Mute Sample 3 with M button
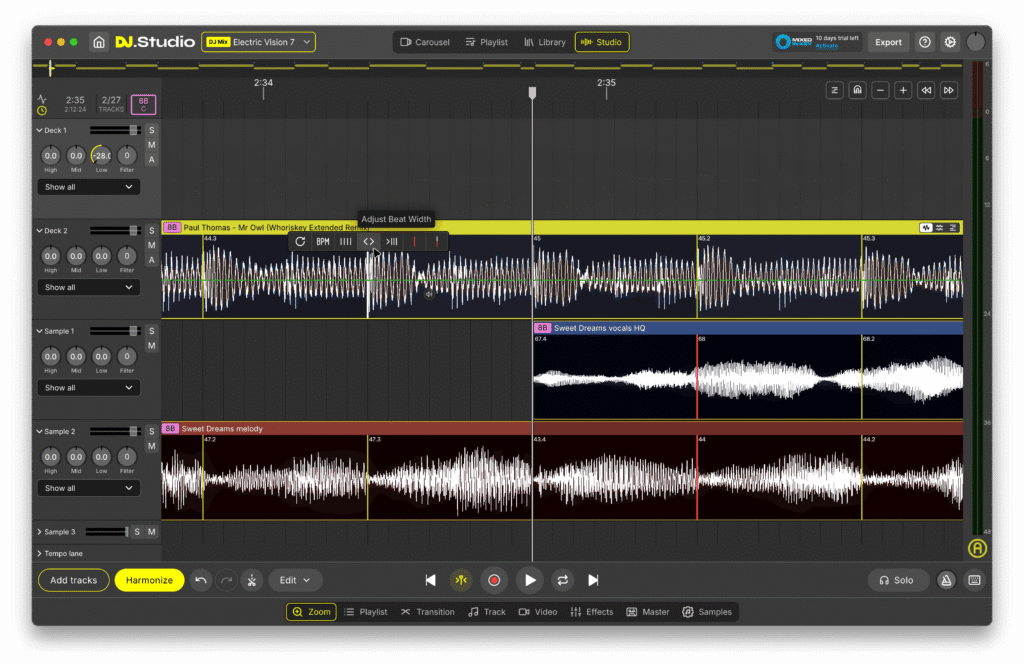 (x=152, y=532)
